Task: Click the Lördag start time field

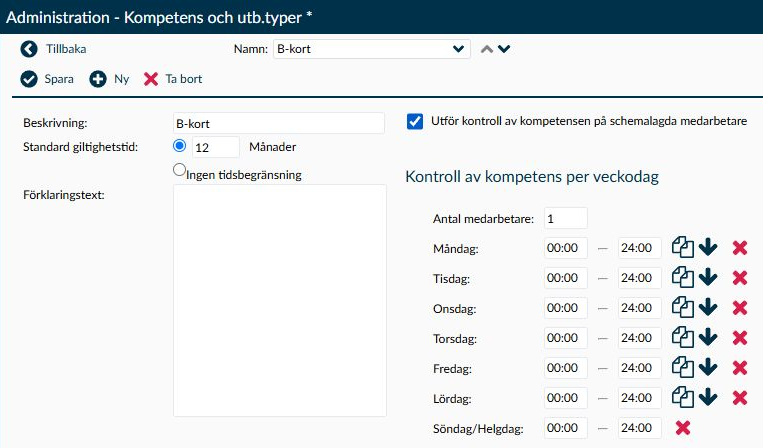Action: coord(565,397)
